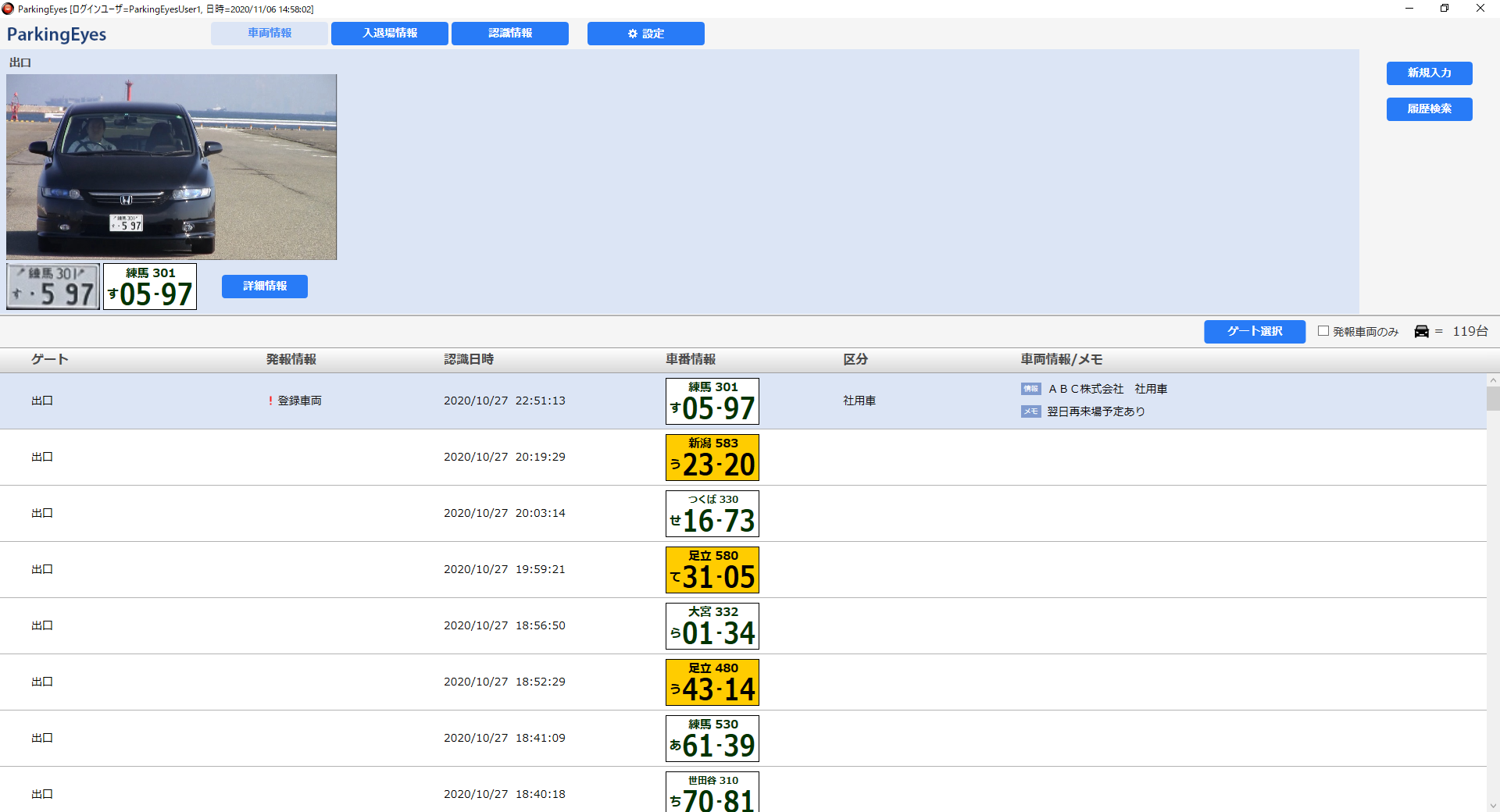Click the scrollbar up arrow of the list
Viewport: 1500px width, 812px height.
pos(1493,380)
